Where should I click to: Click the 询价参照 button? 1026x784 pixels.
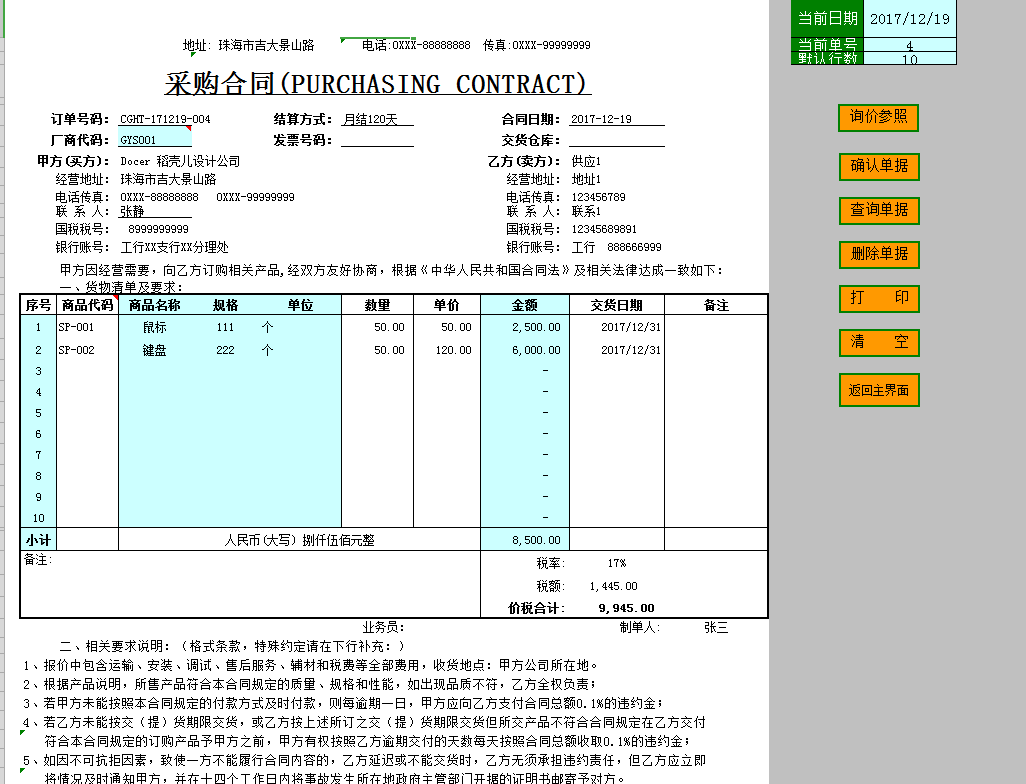pos(878,117)
